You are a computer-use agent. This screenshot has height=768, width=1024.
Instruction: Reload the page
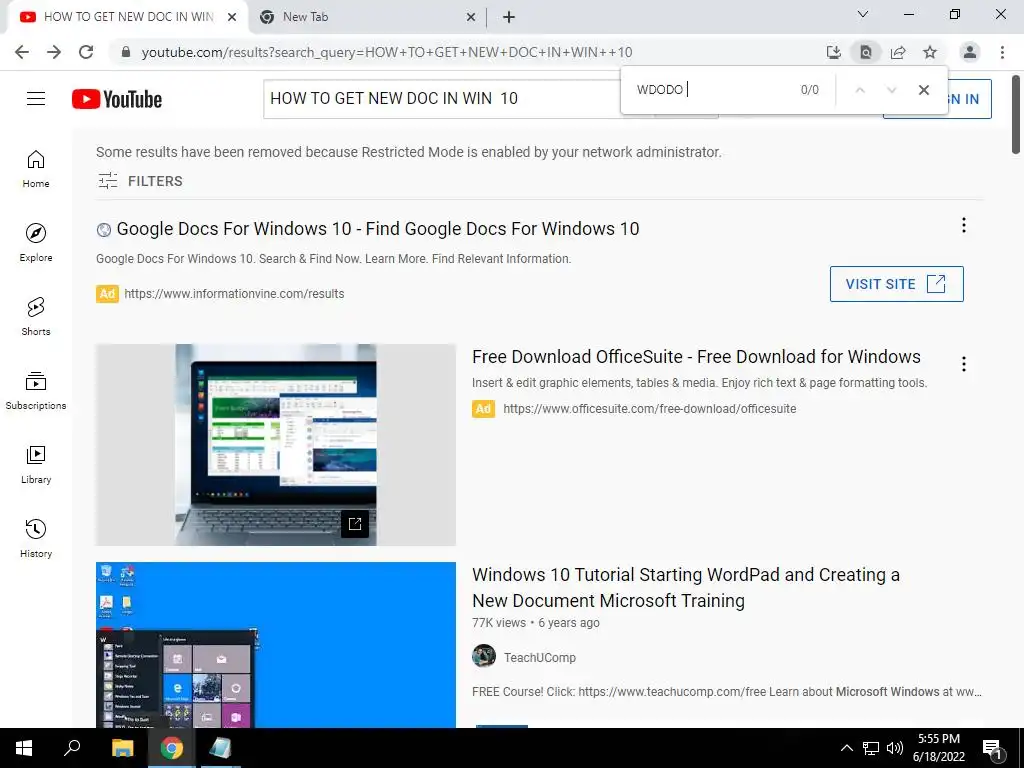tap(86, 52)
